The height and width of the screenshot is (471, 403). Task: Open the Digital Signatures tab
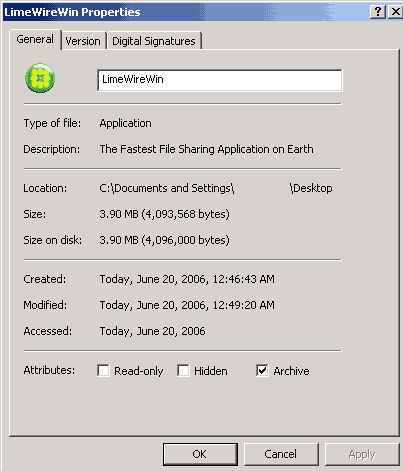tap(154, 41)
